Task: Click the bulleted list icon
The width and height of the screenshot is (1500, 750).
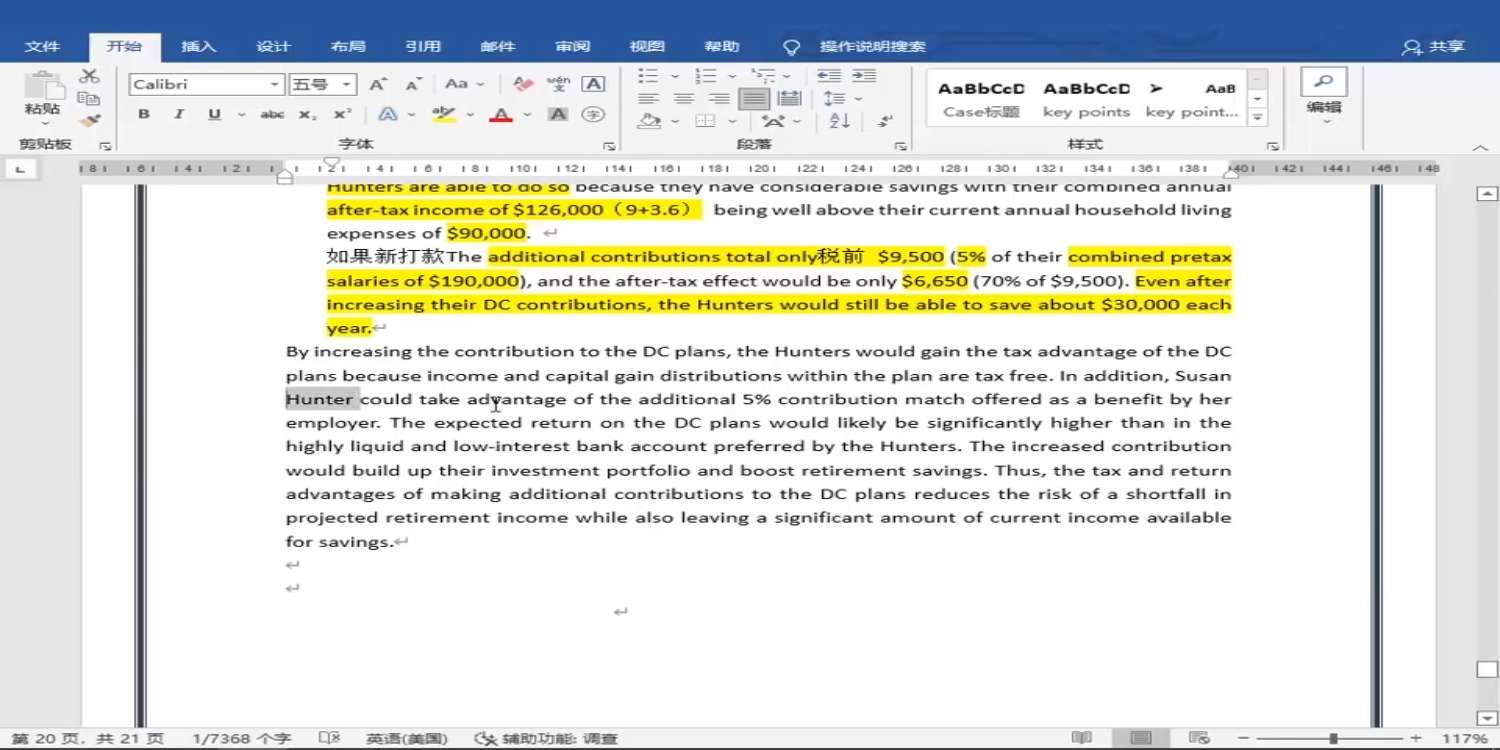Action: click(649, 76)
